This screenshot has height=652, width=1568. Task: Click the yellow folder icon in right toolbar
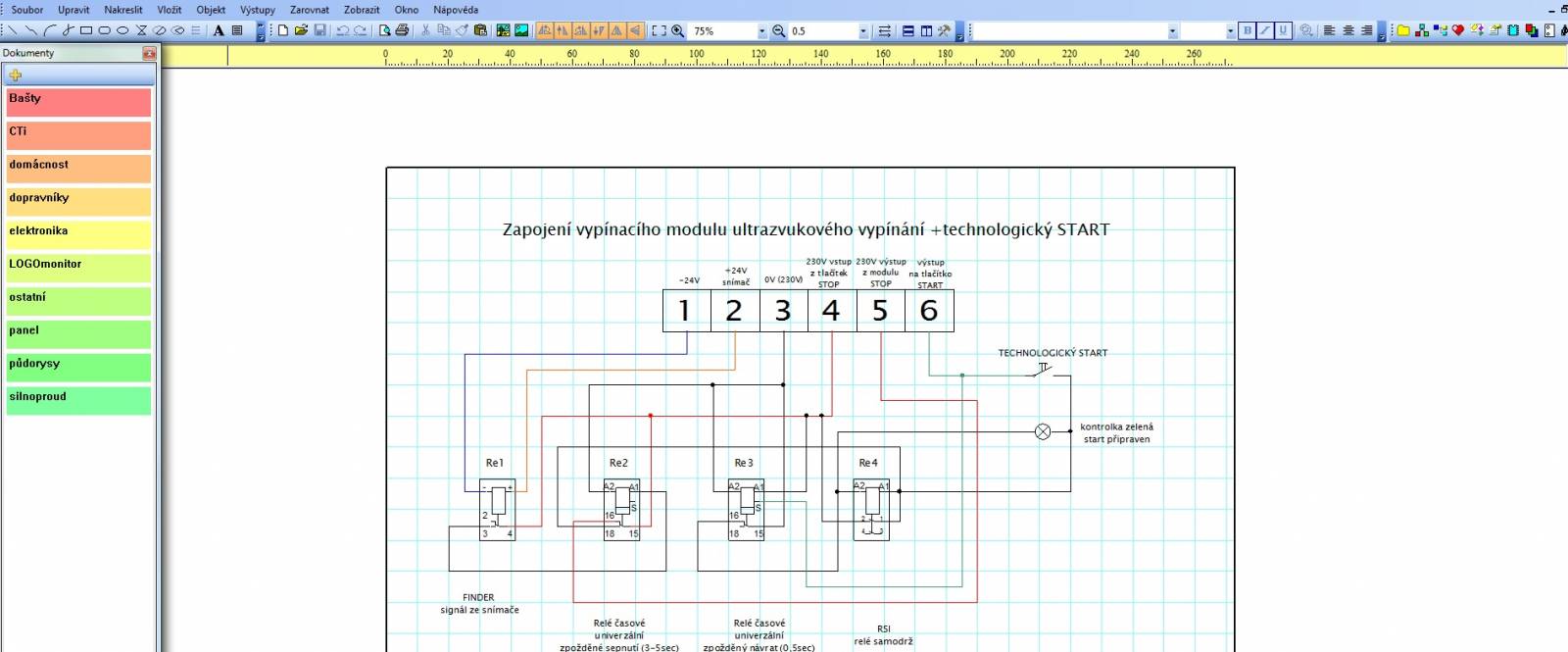(x=1403, y=30)
